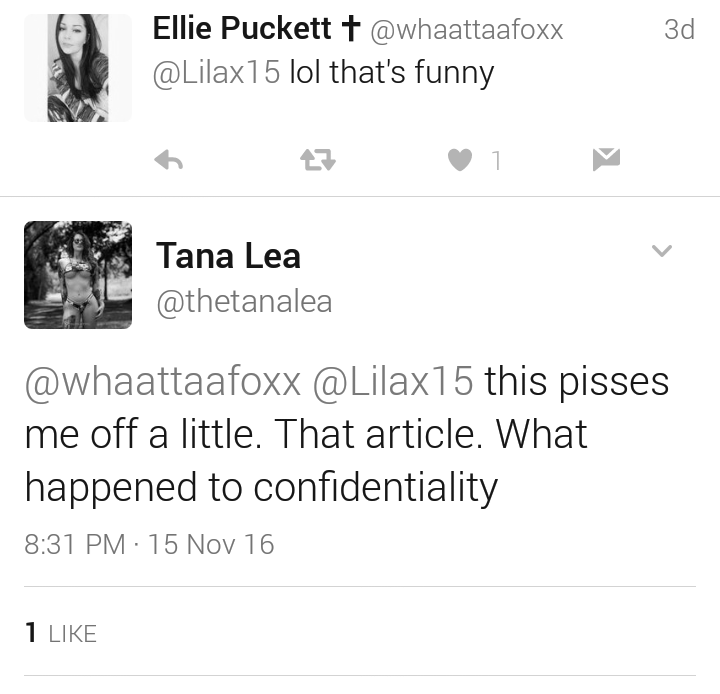720x694 pixels.
Task: Open the 8:31 PM 15 Nov 16 timestamp
Action: tap(149, 544)
